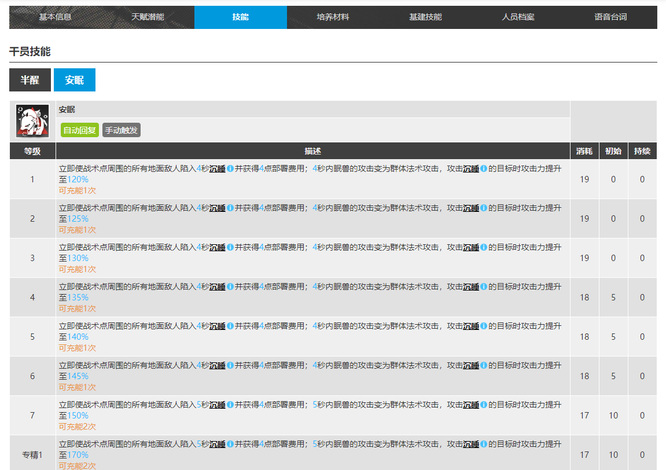
Task: Click the 140% attack value
Action: 78,337
